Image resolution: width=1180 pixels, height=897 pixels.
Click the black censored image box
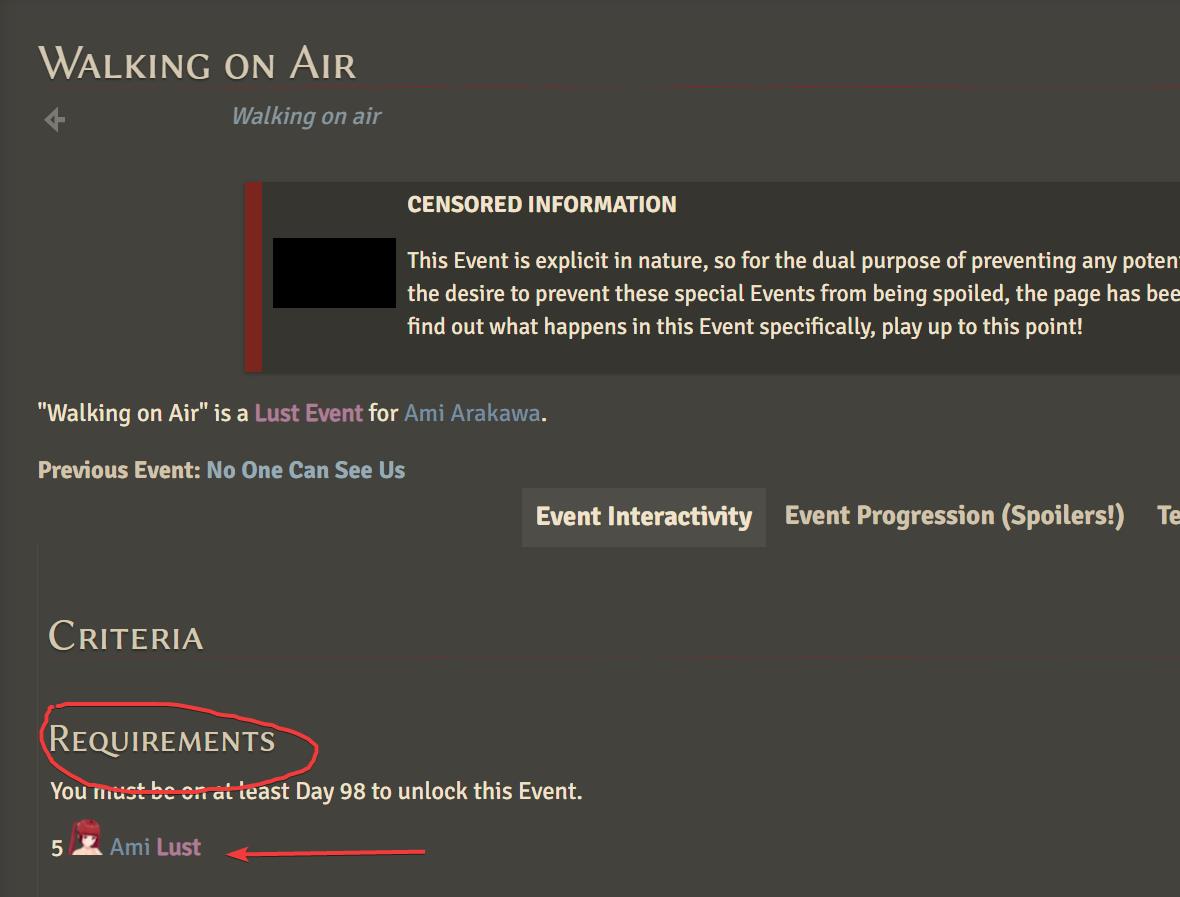(x=334, y=272)
